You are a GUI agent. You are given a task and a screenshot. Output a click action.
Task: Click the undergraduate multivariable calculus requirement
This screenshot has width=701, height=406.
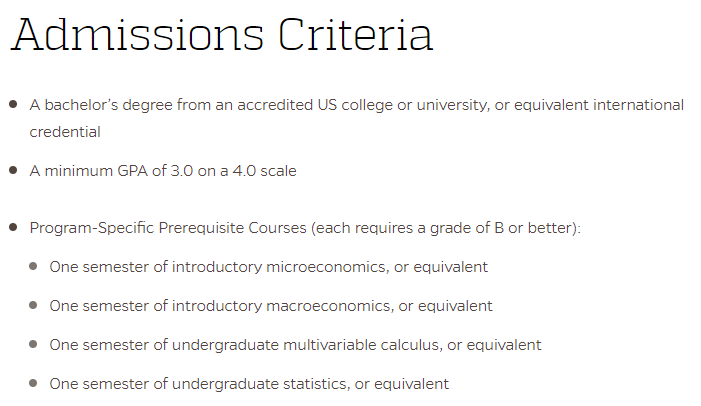295,345
